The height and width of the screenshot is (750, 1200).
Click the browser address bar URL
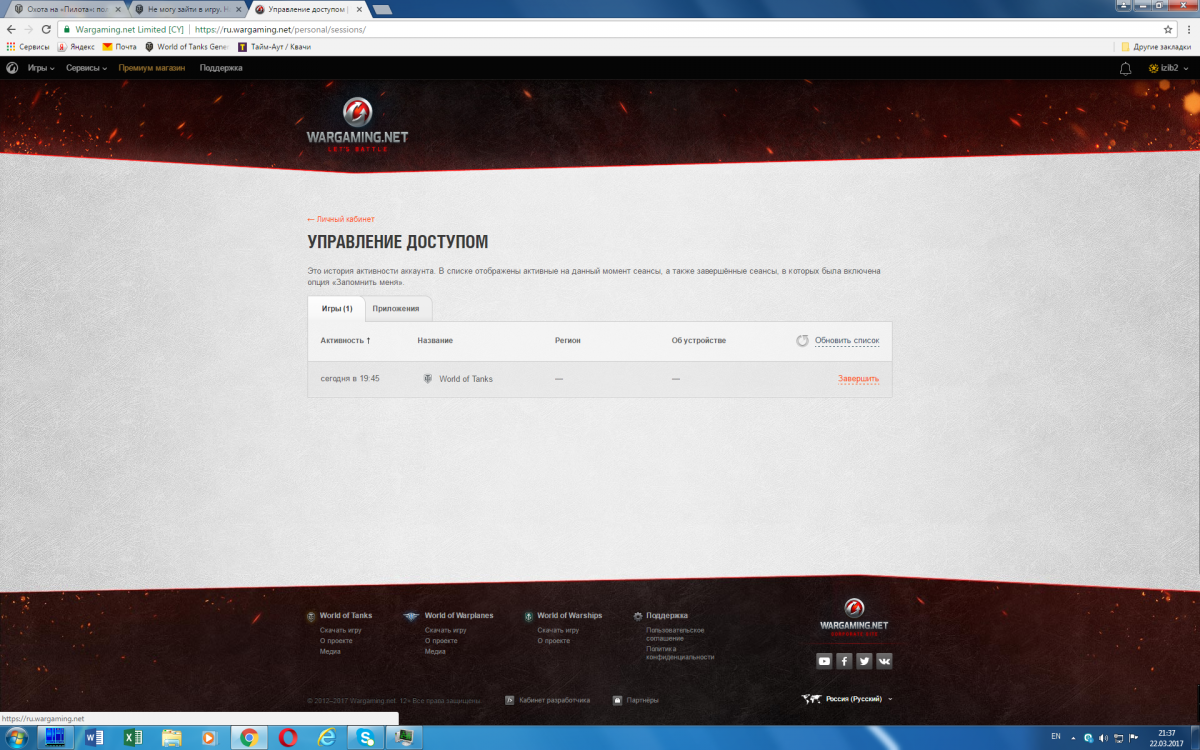click(x=279, y=29)
